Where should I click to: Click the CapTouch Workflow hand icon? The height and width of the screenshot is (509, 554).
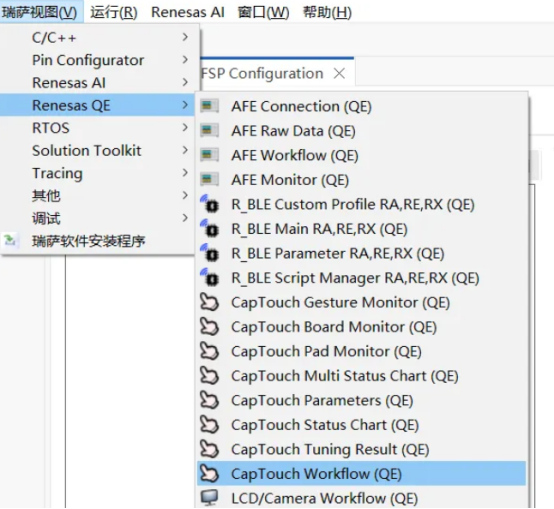tap(210, 474)
